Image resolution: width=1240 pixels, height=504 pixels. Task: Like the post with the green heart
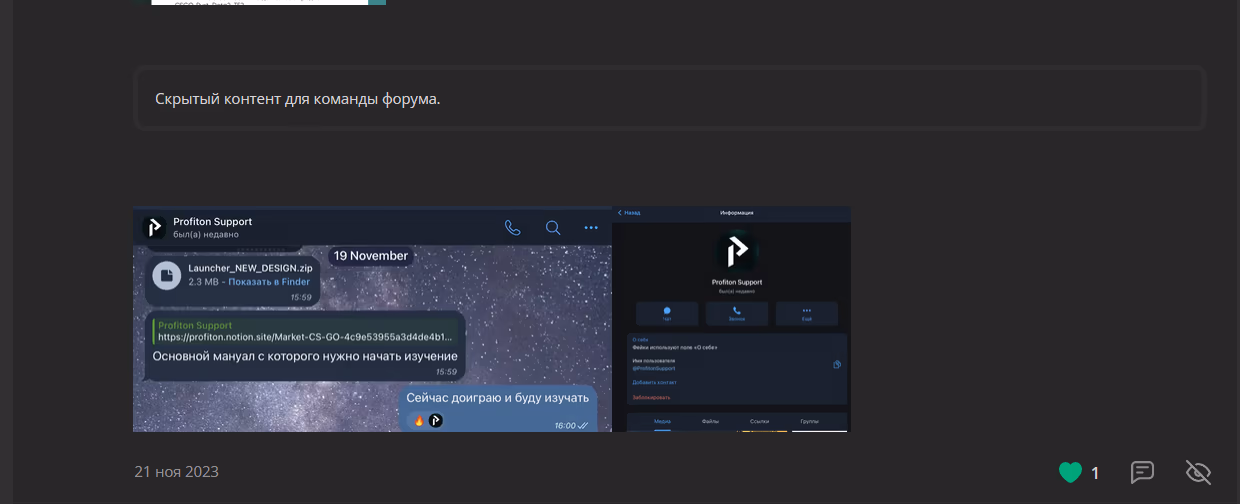[1070, 472]
